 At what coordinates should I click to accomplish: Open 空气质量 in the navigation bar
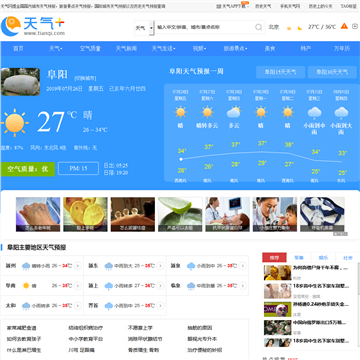pos(90,49)
